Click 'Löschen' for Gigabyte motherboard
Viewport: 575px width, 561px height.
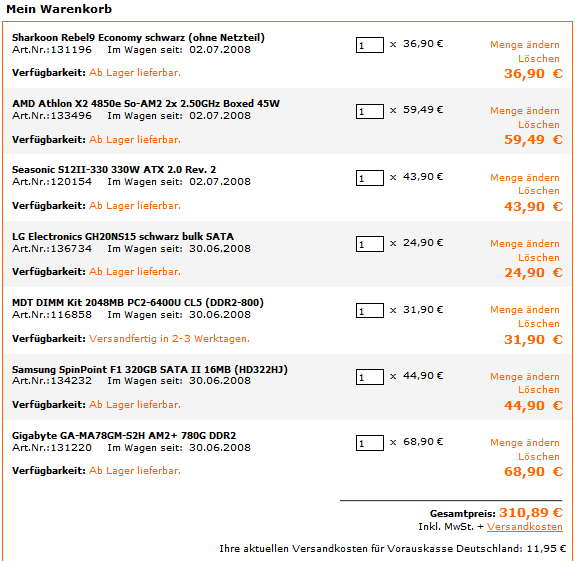click(x=539, y=457)
